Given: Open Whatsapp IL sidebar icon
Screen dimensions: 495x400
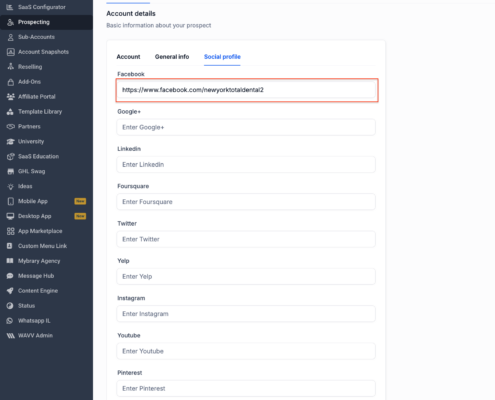Looking at the screenshot, I should click(x=10, y=321).
